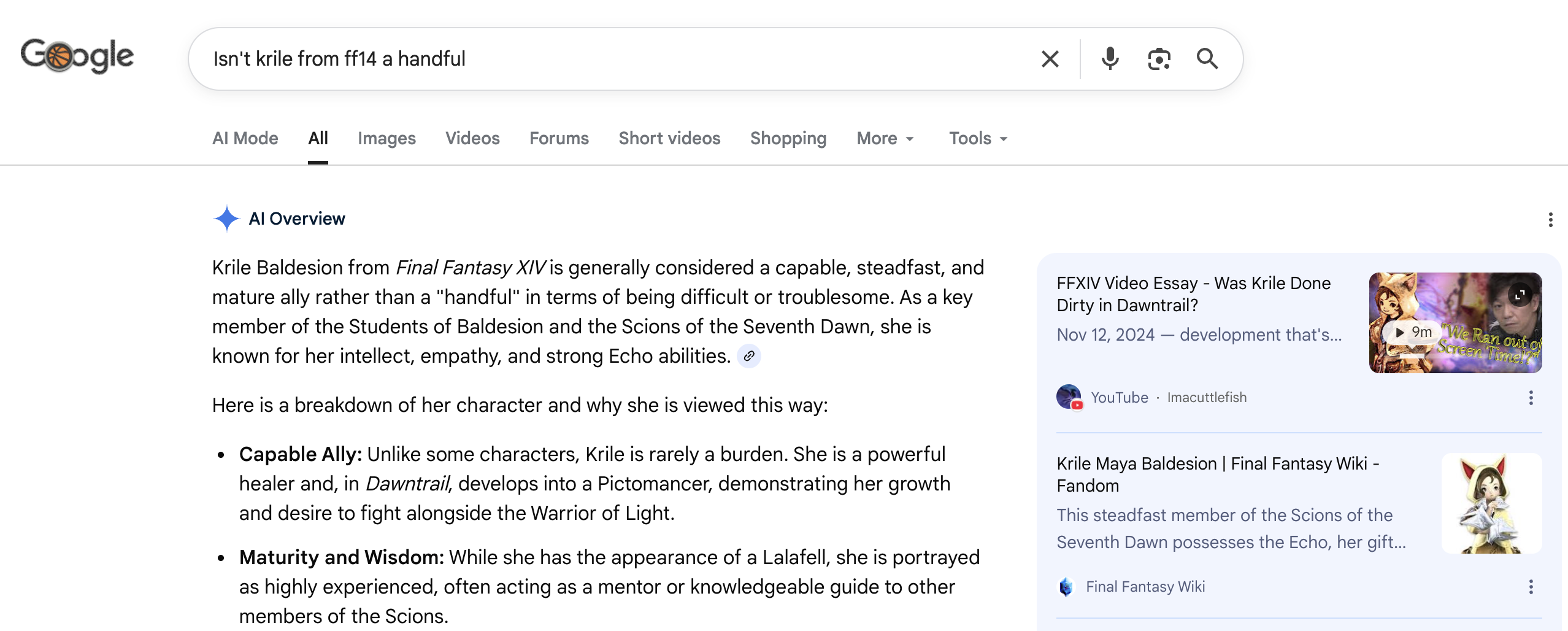Expand video thumbnail via corner icon

point(1520,295)
